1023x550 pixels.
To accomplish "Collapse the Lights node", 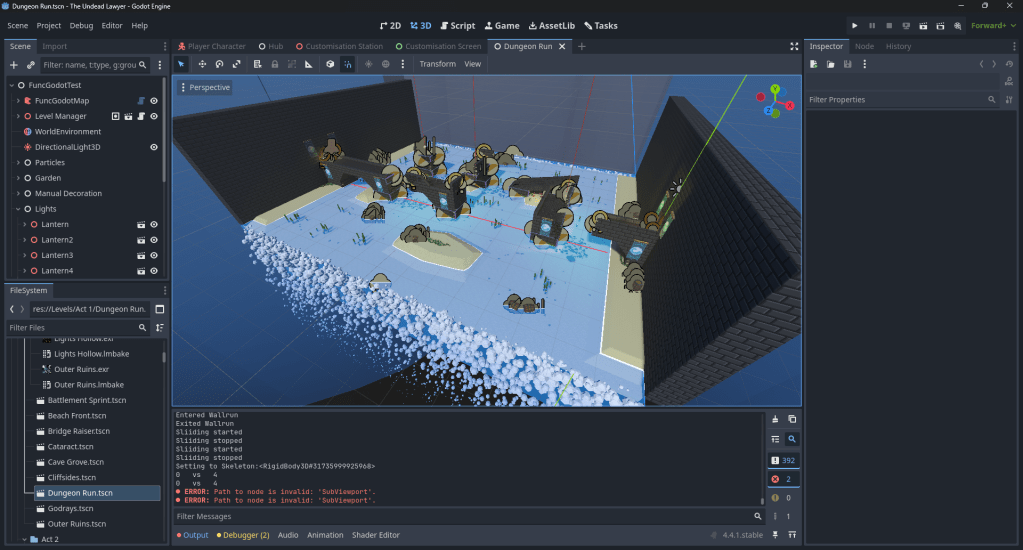I will (x=18, y=209).
